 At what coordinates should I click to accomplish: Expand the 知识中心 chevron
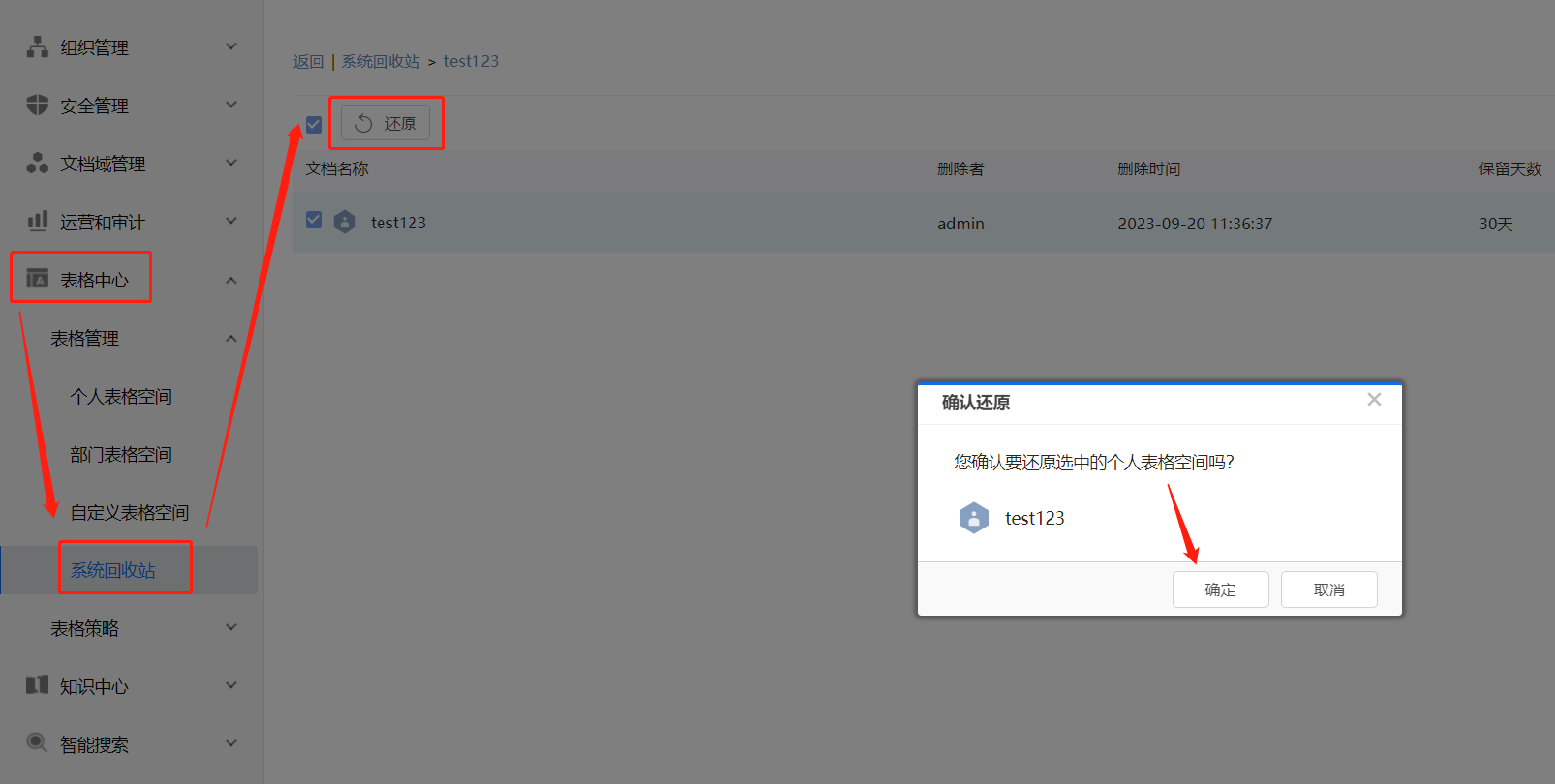[231, 685]
